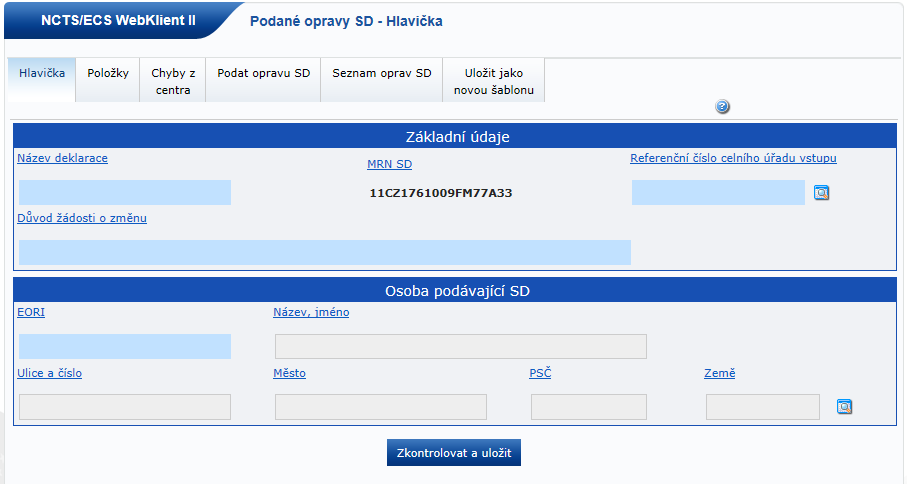Click the blue help question mark icon
907x484 pixels.
click(x=723, y=107)
